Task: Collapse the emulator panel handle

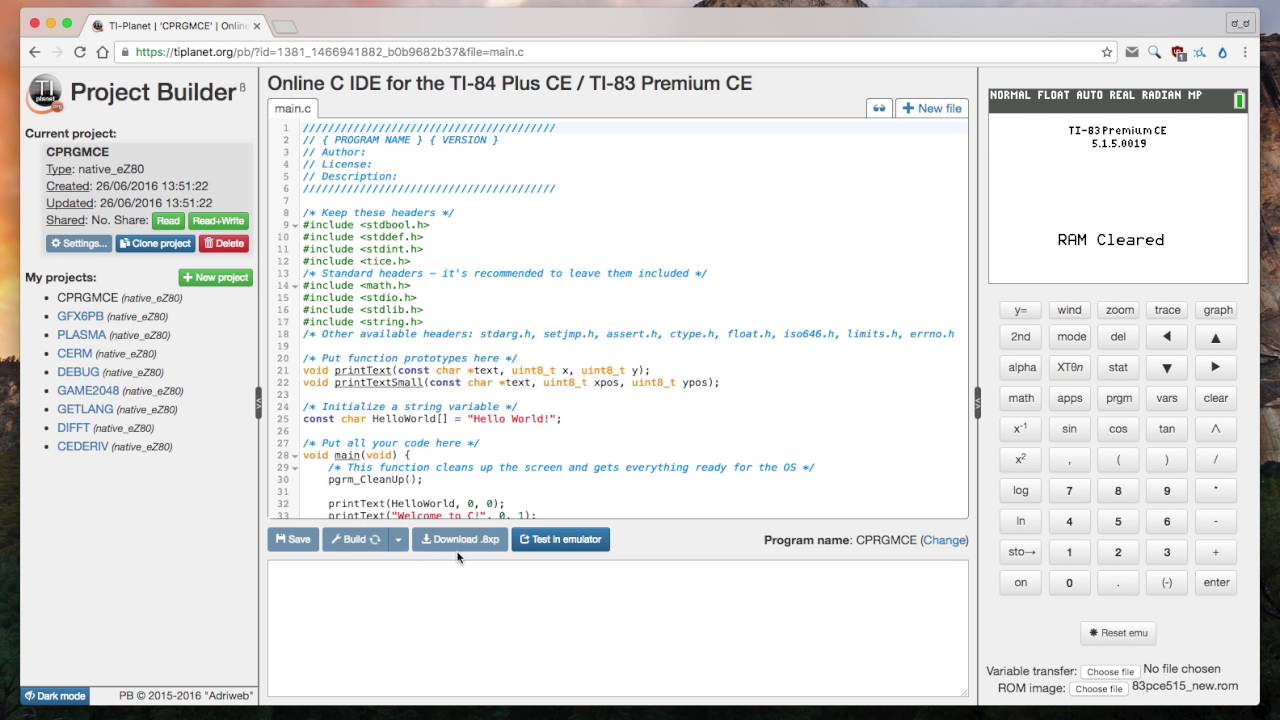Action: pos(978,402)
